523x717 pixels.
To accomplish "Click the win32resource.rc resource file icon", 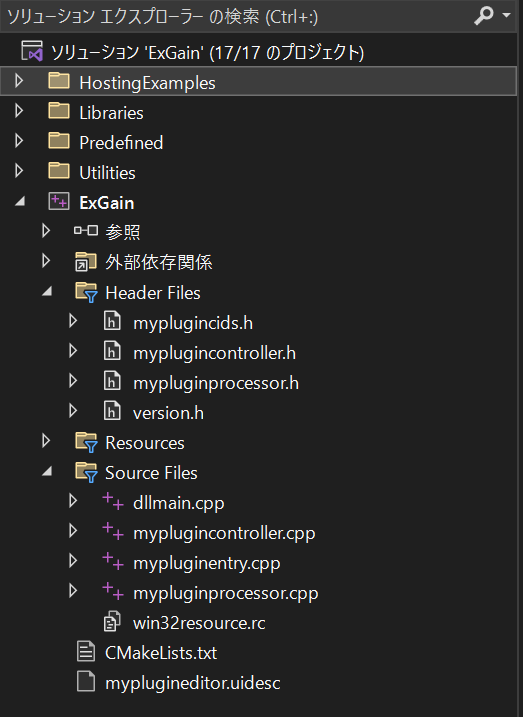I will click(x=112, y=621).
